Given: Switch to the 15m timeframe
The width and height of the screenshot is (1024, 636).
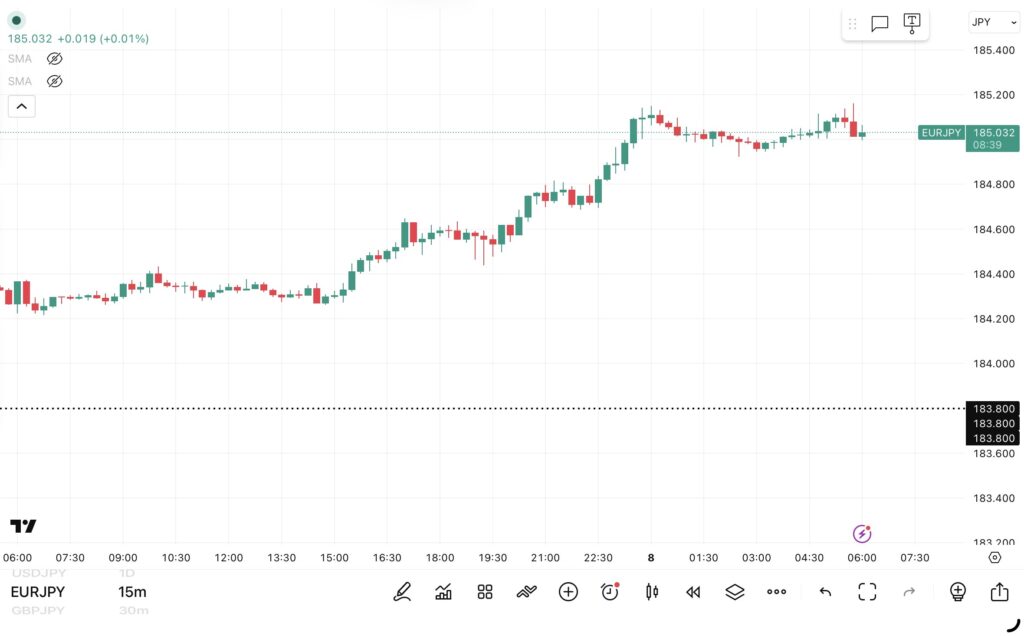Looking at the screenshot, I should pos(133,591).
